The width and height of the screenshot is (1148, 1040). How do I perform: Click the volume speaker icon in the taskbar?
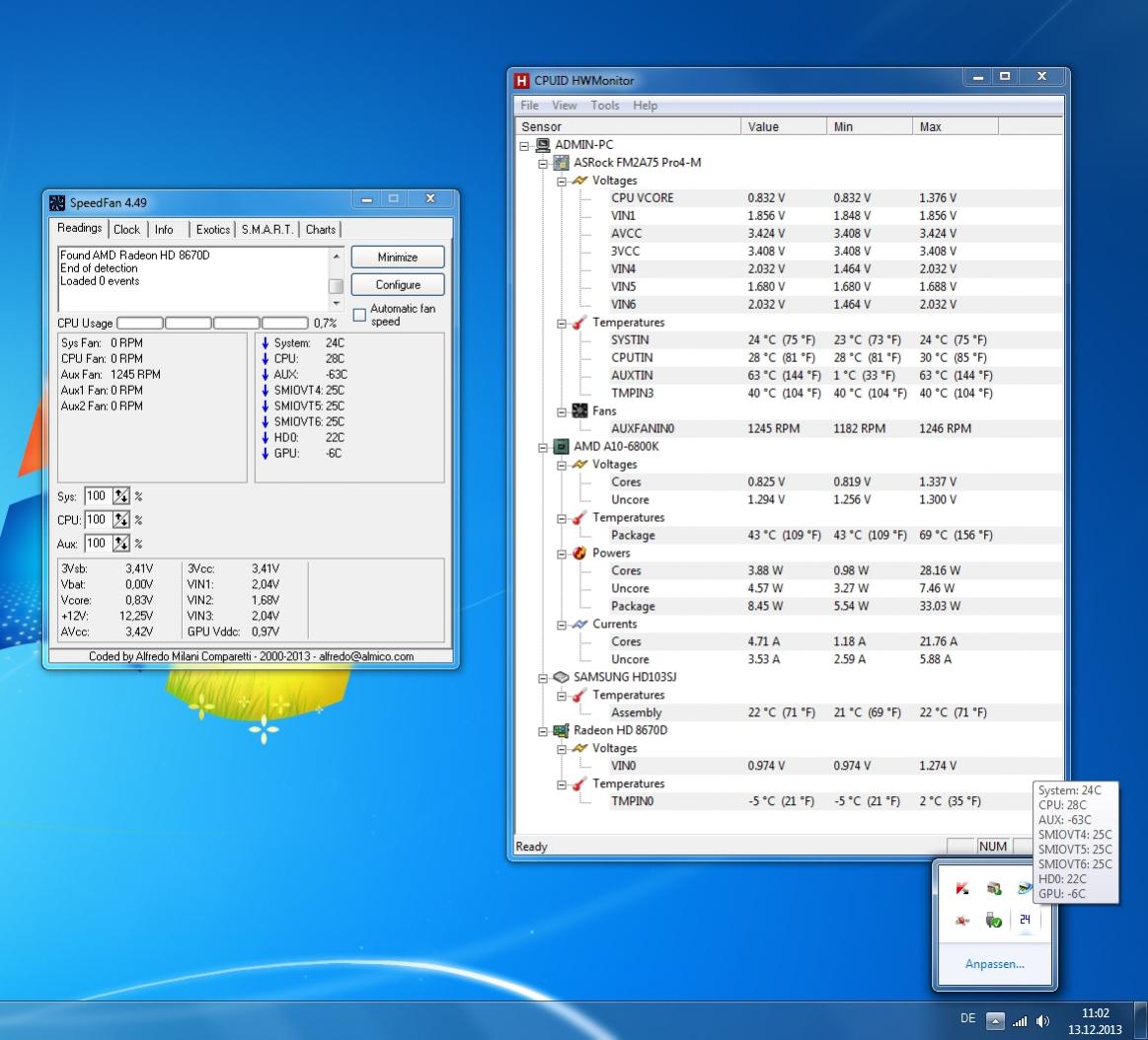tap(1043, 1021)
